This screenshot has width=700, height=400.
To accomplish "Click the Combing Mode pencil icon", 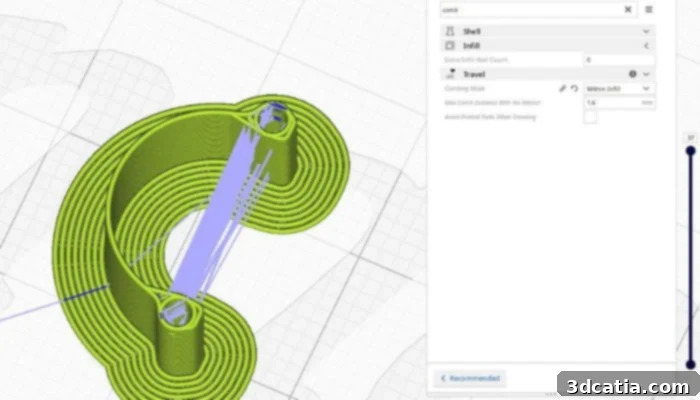I will point(562,88).
